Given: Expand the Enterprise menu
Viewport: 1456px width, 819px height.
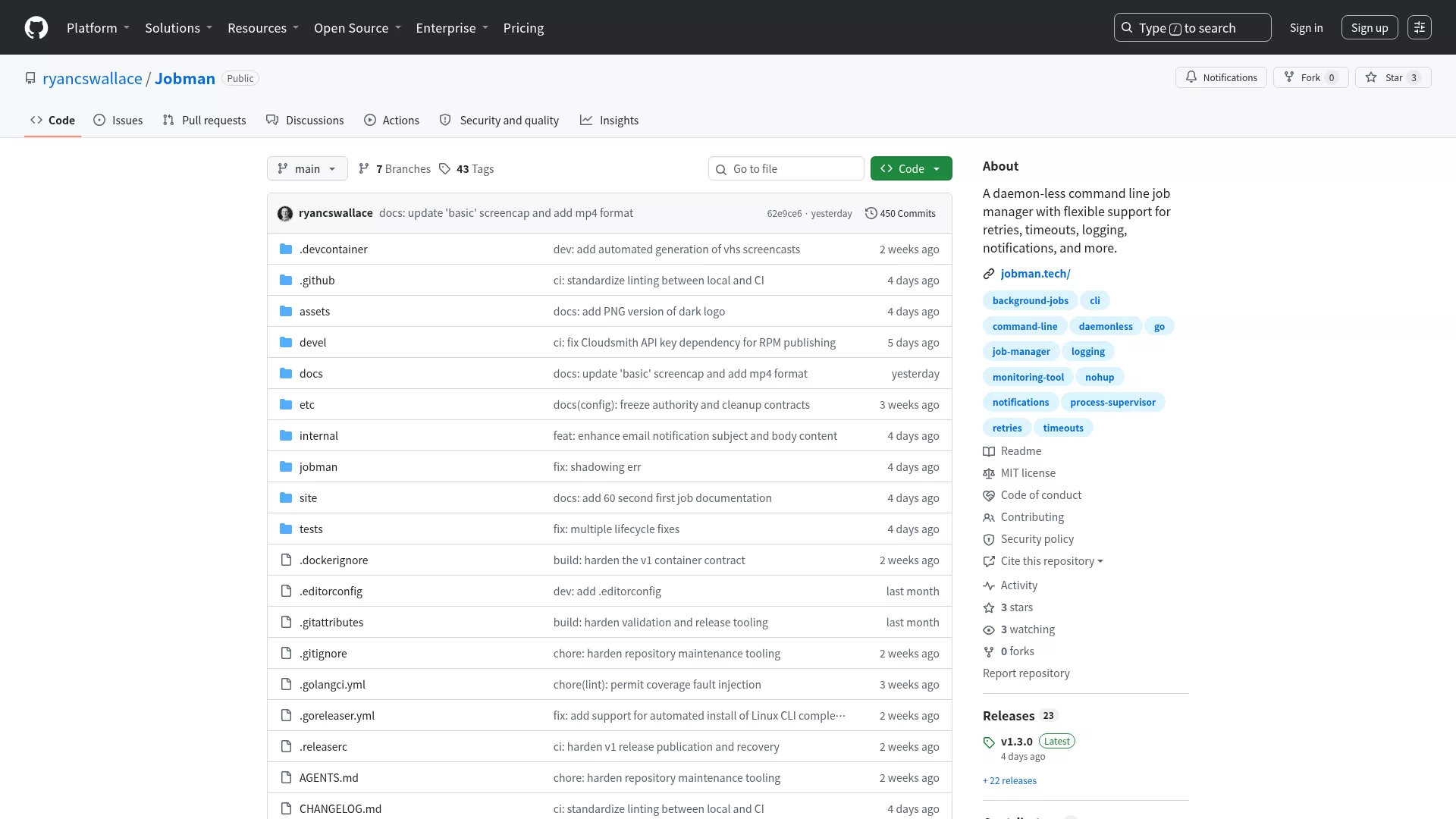Looking at the screenshot, I should click(x=453, y=28).
